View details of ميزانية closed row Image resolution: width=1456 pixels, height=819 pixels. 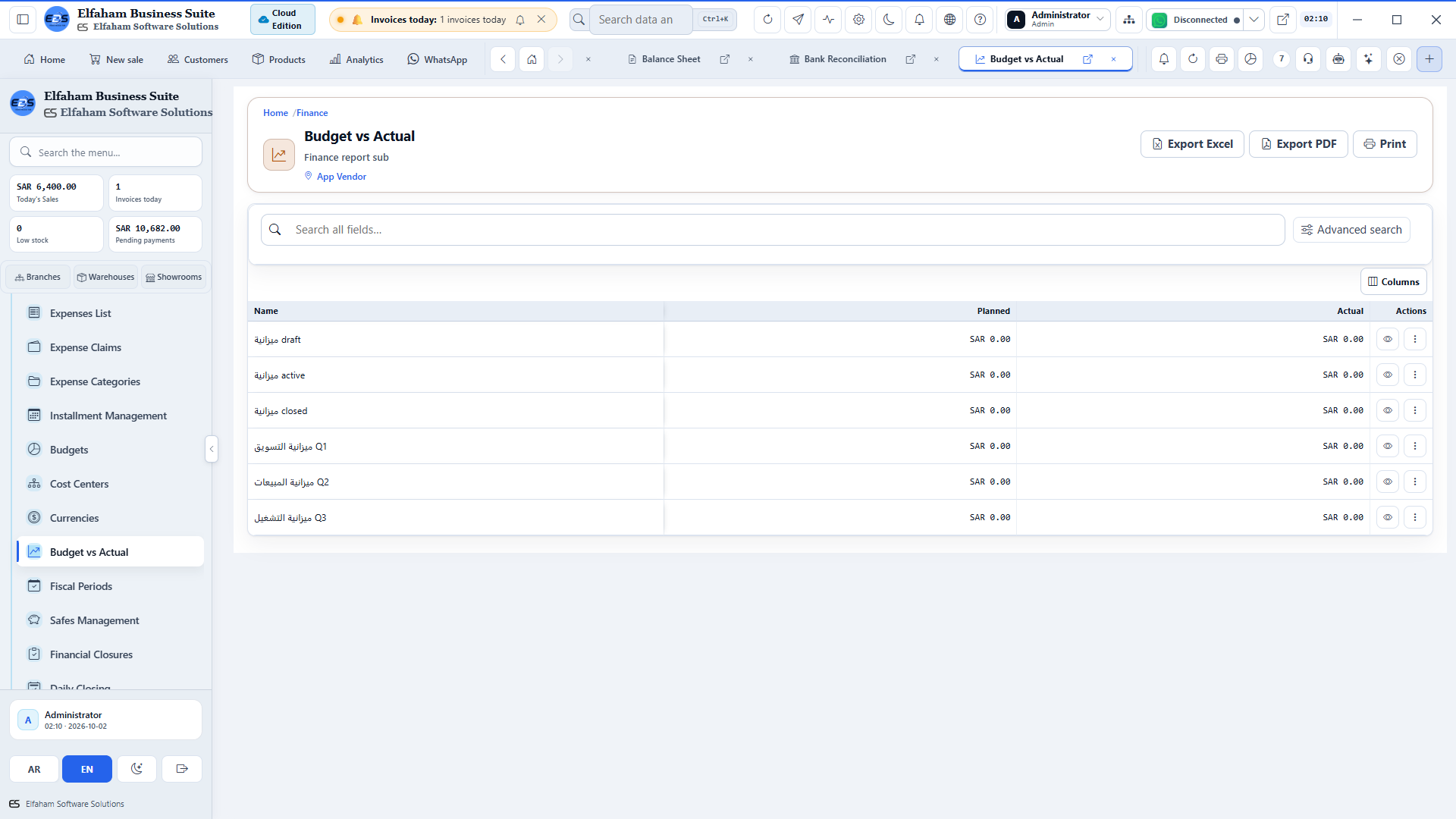pos(1387,410)
